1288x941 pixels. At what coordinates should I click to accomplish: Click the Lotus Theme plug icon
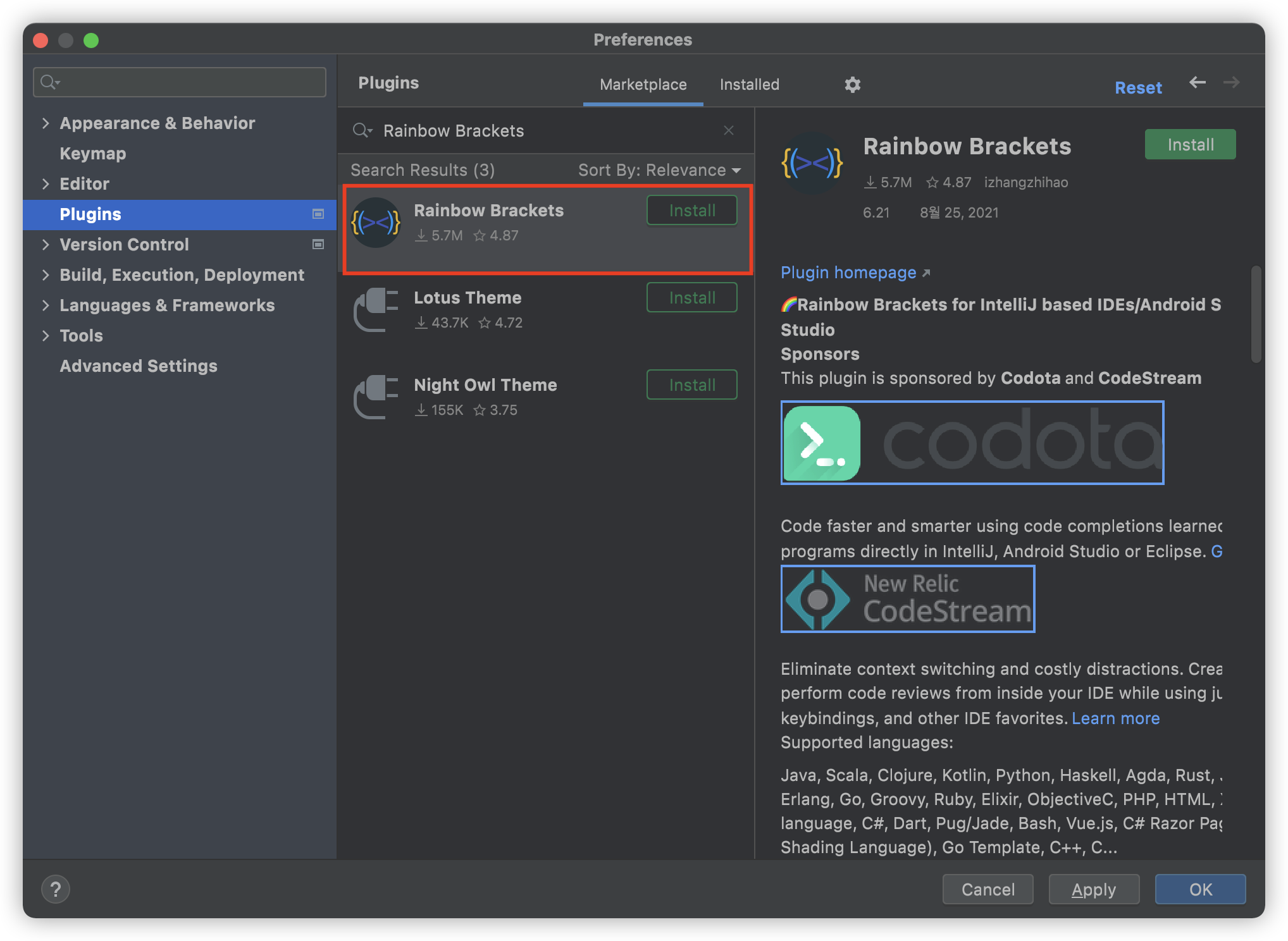tap(376, 310)
